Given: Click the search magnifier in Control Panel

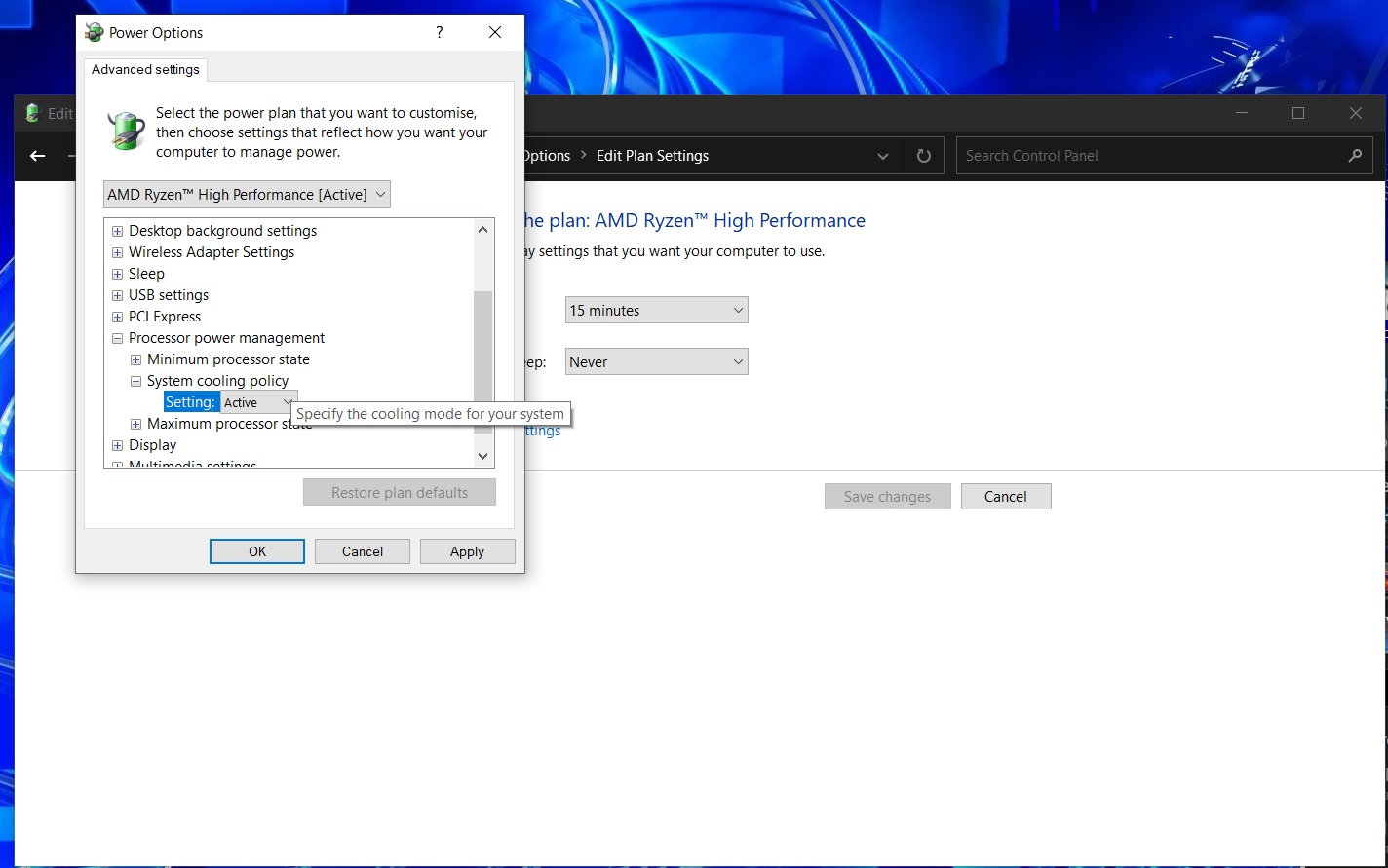Looking at the screenshot, I should tap(1355, 156).
